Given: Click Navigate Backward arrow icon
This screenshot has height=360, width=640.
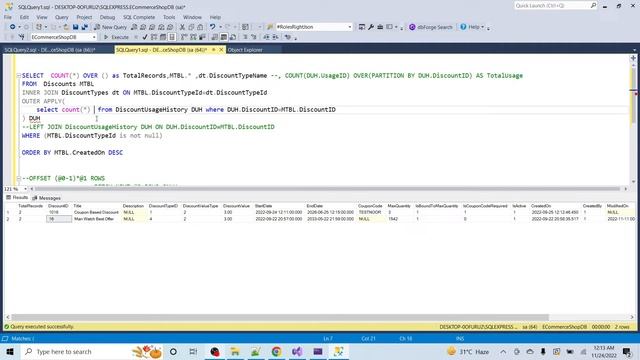Looking at the screenshot, I should click(13, 27).
